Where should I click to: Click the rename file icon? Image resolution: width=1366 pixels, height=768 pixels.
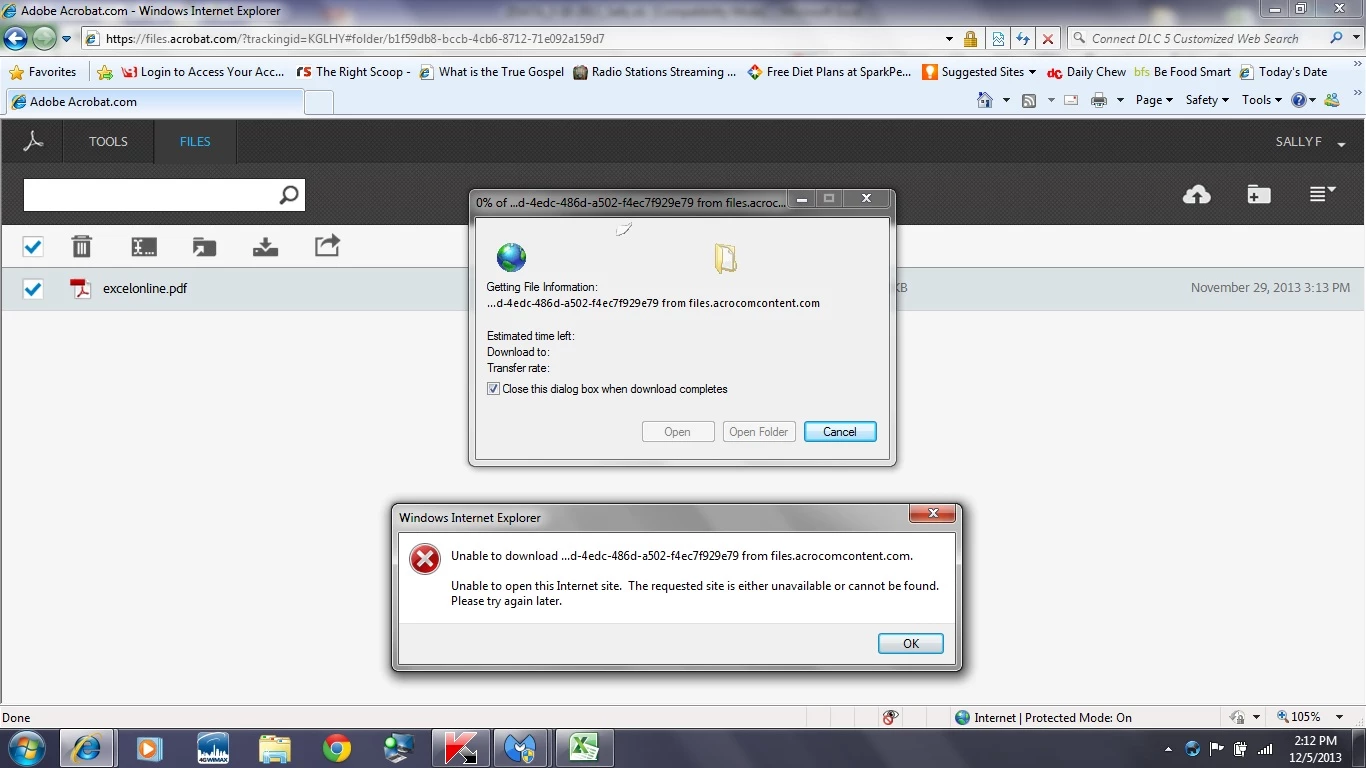point(144,246)
